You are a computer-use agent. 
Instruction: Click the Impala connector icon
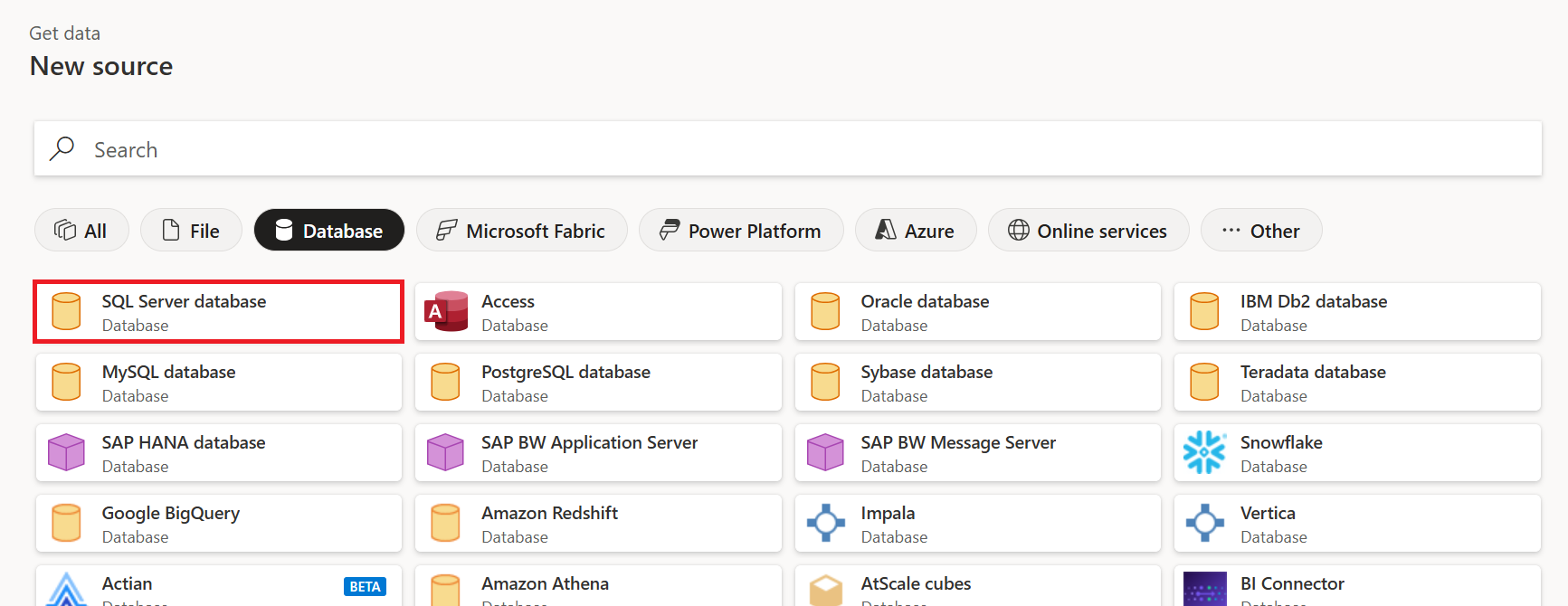pos(825,523)
